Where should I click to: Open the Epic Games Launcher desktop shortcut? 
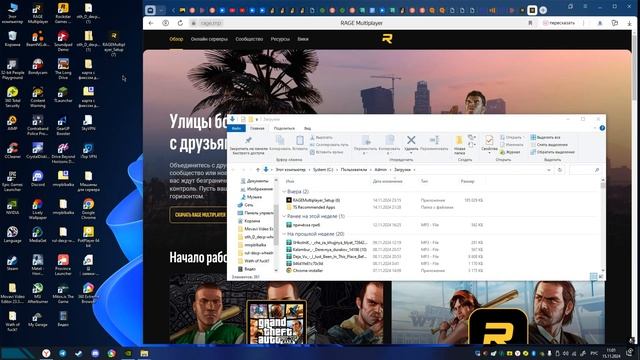[x=12, y=181]
